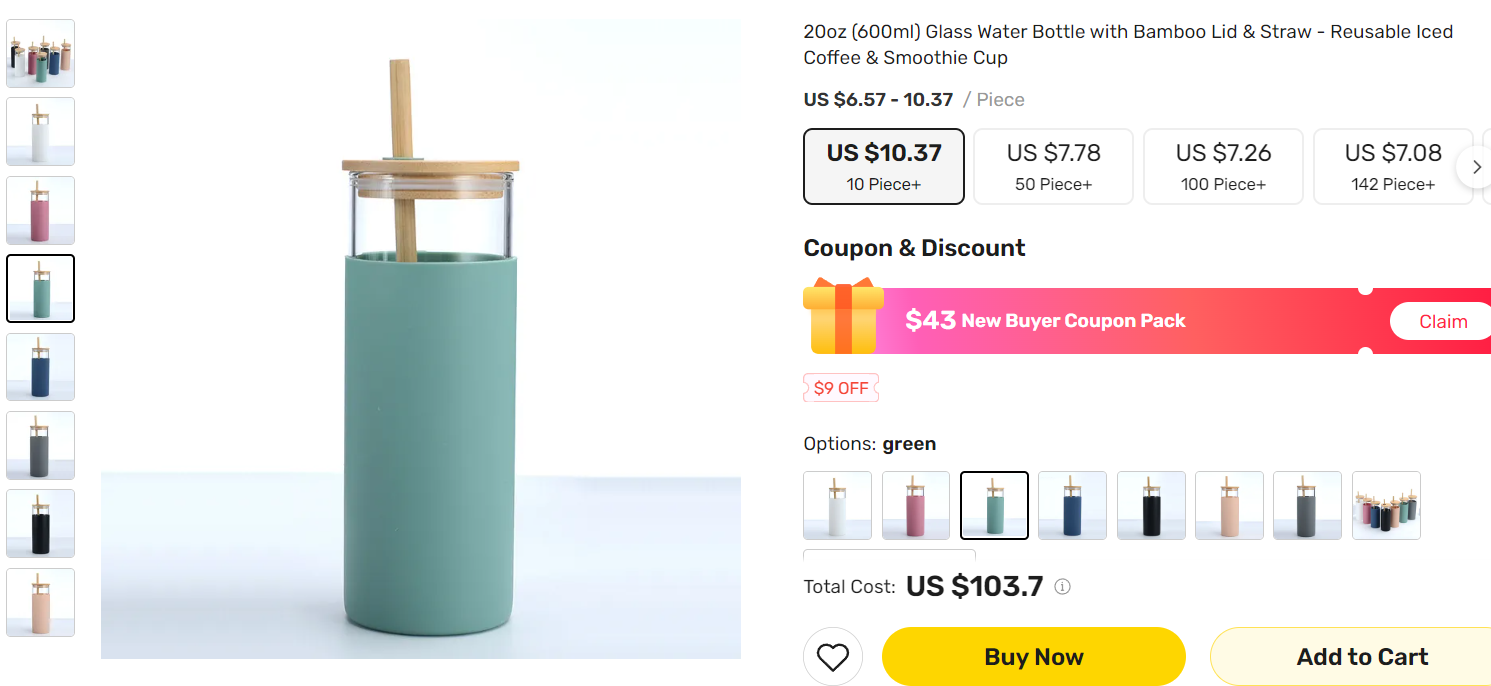Click the gift box coupon icon
This screenshot has width=1491, height=686.
point(843,317)
